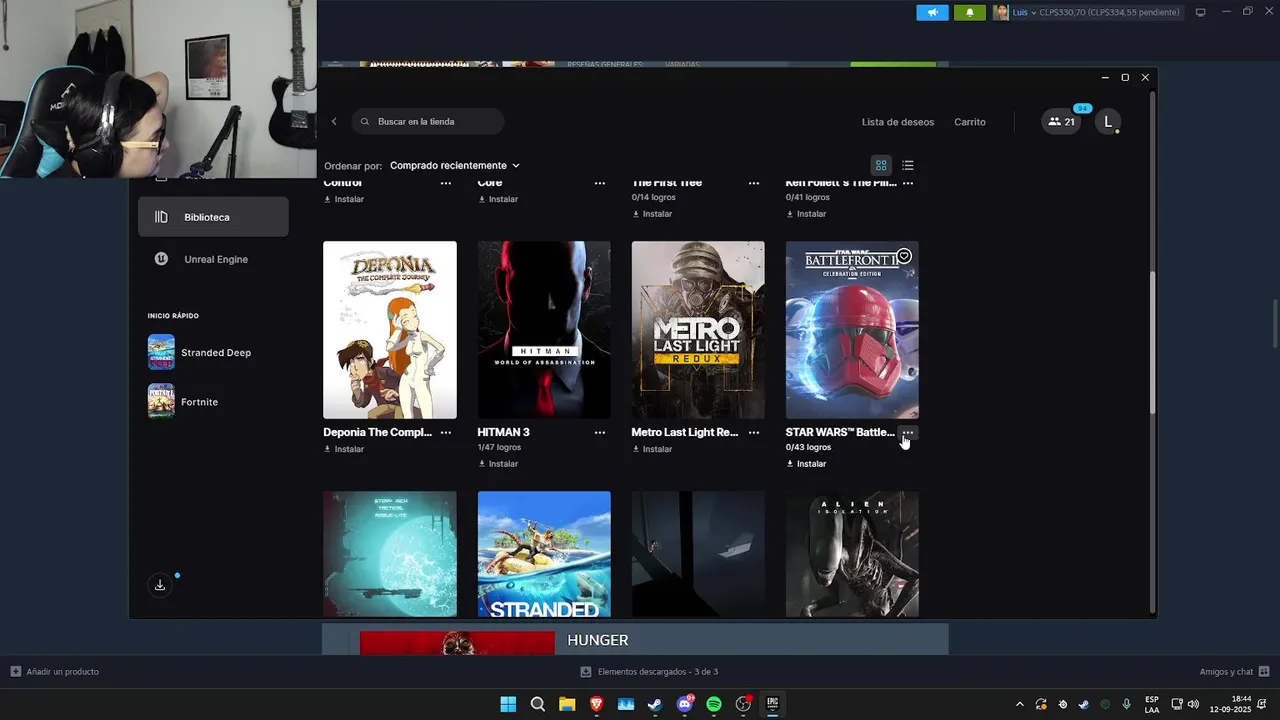Open File Explorer from the taskbar

[567, 704]
